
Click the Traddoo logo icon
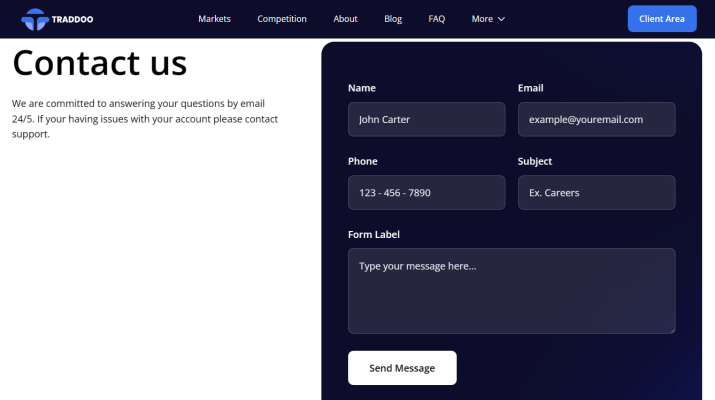35,19
